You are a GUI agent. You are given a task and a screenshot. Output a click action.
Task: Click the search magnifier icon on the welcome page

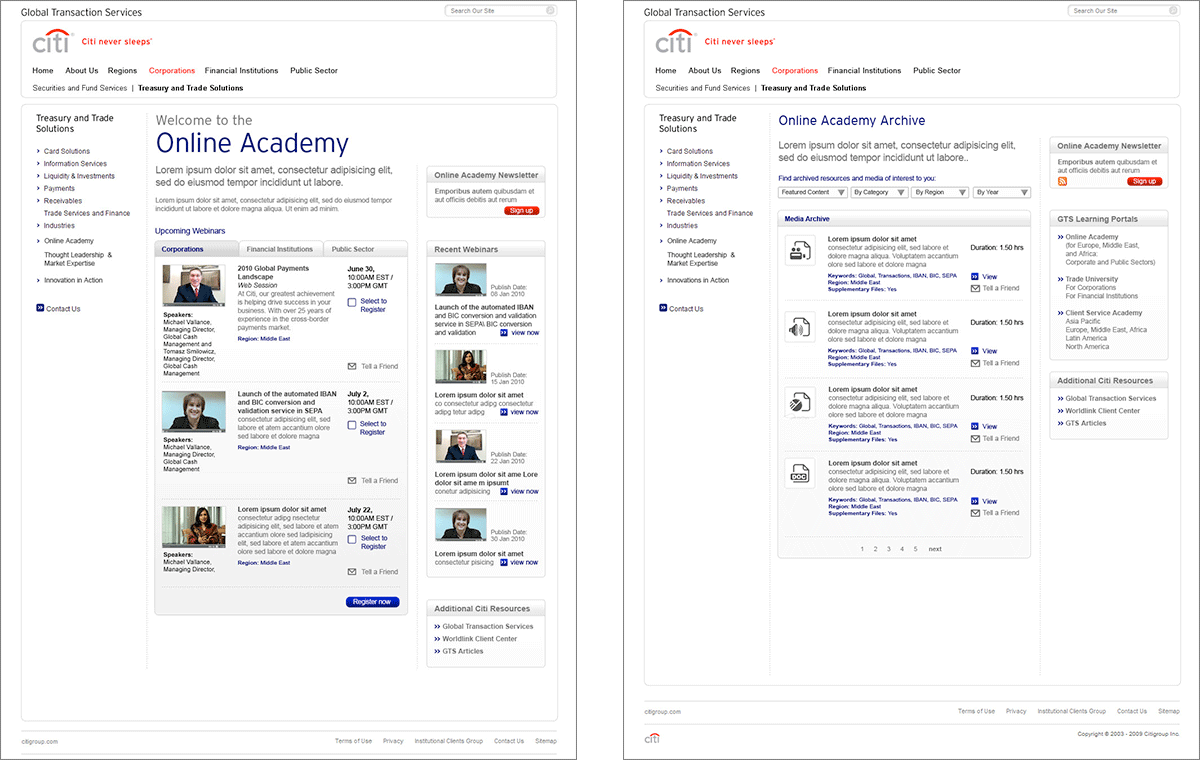tap(550, 10)
